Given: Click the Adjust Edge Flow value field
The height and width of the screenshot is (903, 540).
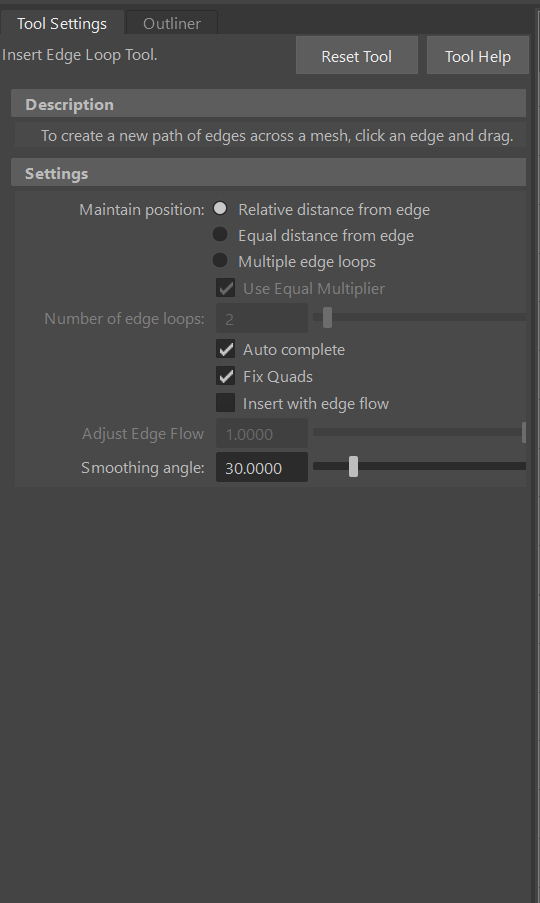Looking at the screenshot, I should pos(262,434).
